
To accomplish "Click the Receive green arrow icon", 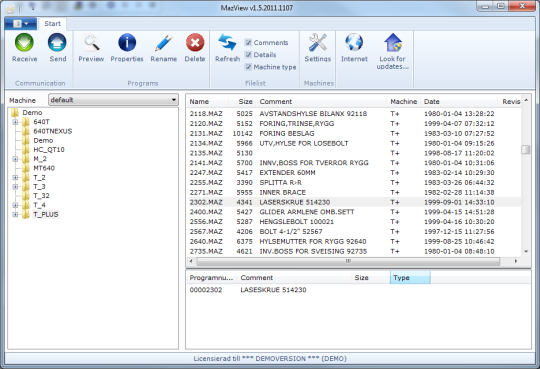I will coord(24,43).
